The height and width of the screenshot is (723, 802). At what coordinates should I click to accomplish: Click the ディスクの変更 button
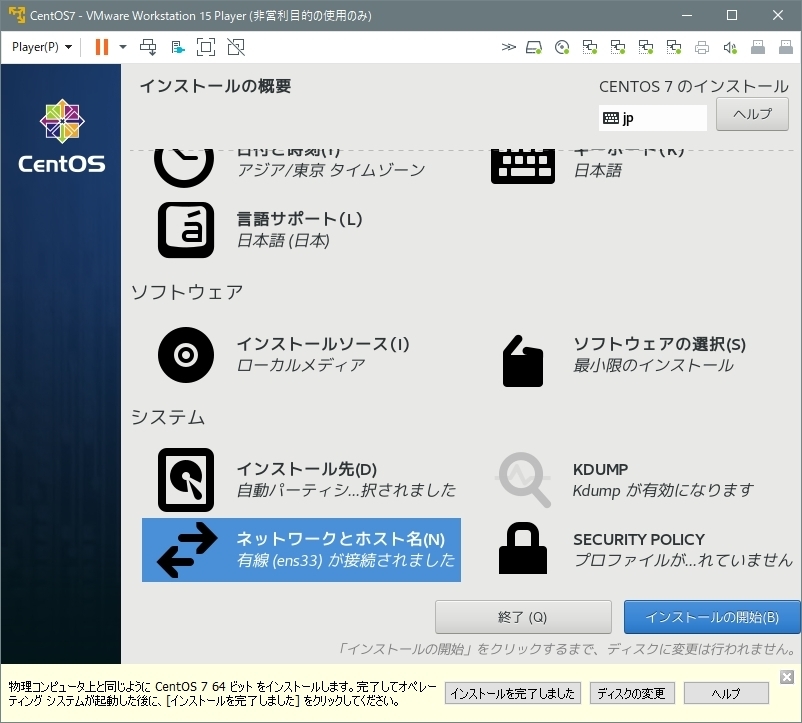632,693
